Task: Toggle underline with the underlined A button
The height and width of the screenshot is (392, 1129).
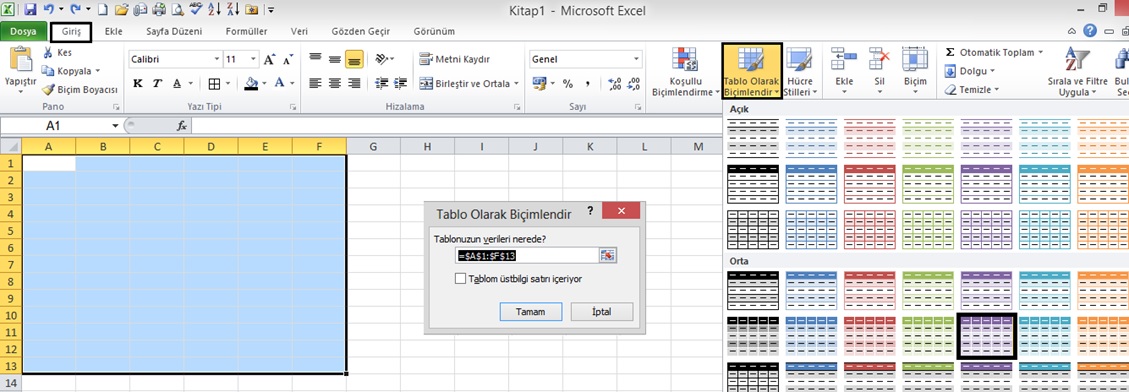Action: click(x=176, y=84)
